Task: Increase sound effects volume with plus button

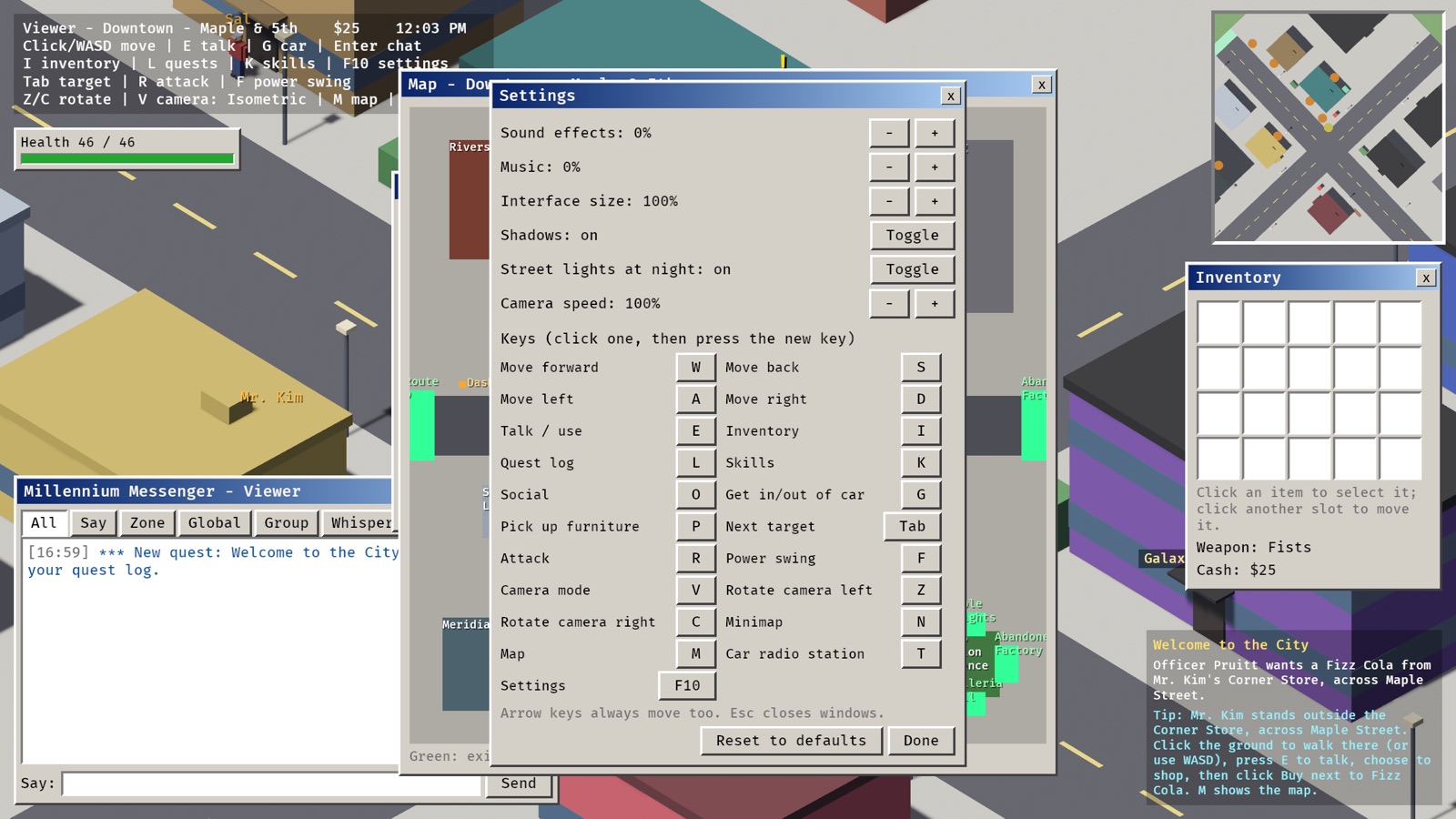Action: [935, 133]
